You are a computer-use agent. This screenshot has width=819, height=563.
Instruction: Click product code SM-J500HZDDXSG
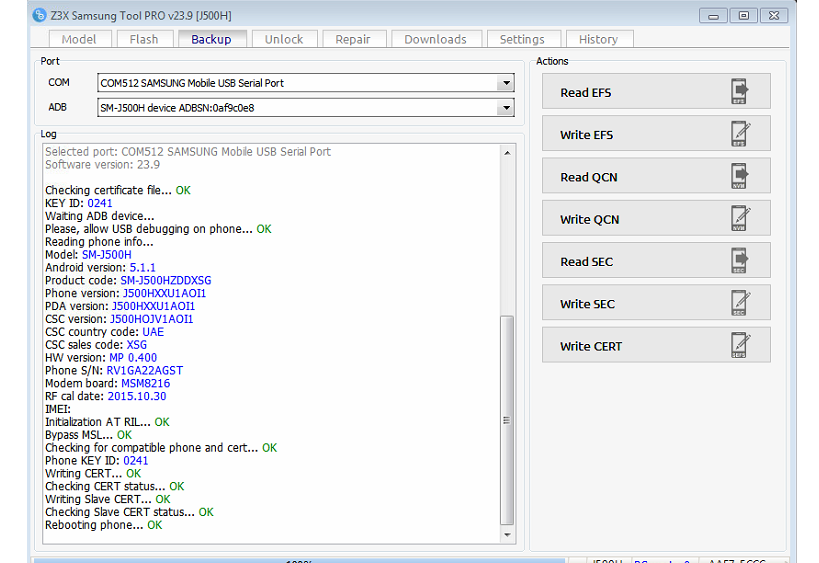tap(166, 280)
